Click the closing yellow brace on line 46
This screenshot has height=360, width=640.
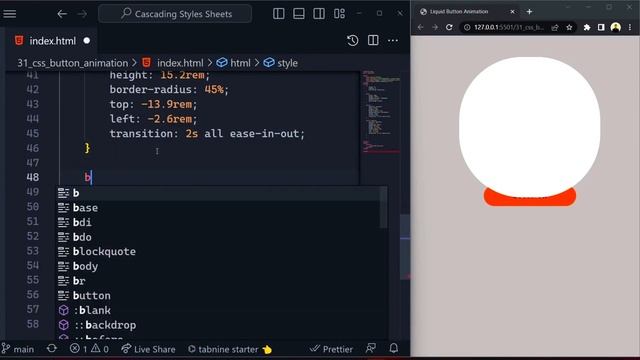tap(87, 148)
